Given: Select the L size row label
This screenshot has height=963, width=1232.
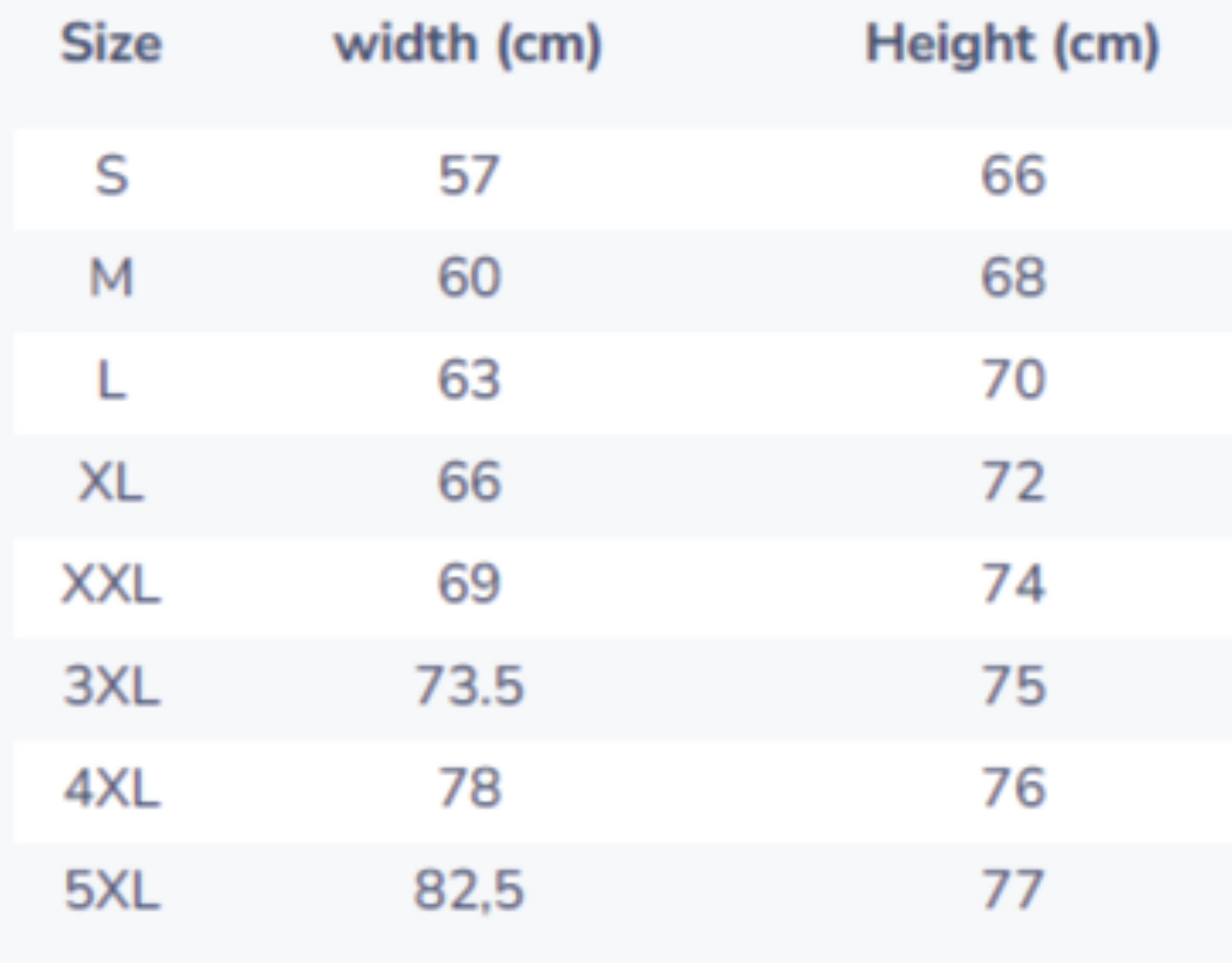Looking at the screenshot, I should tap(111, 381).
